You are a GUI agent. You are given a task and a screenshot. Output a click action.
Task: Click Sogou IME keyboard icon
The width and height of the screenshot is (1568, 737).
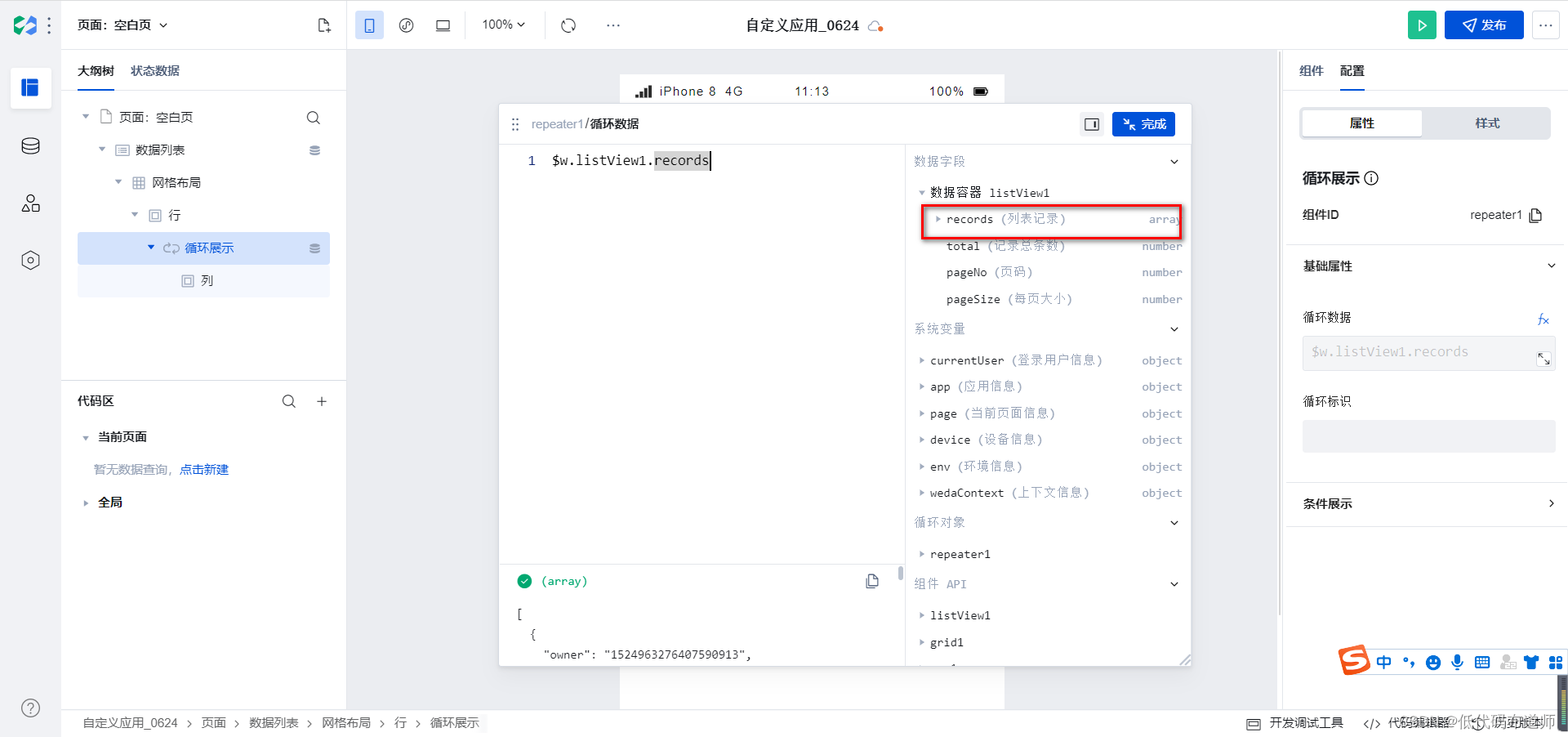(x=1482, y=663)
